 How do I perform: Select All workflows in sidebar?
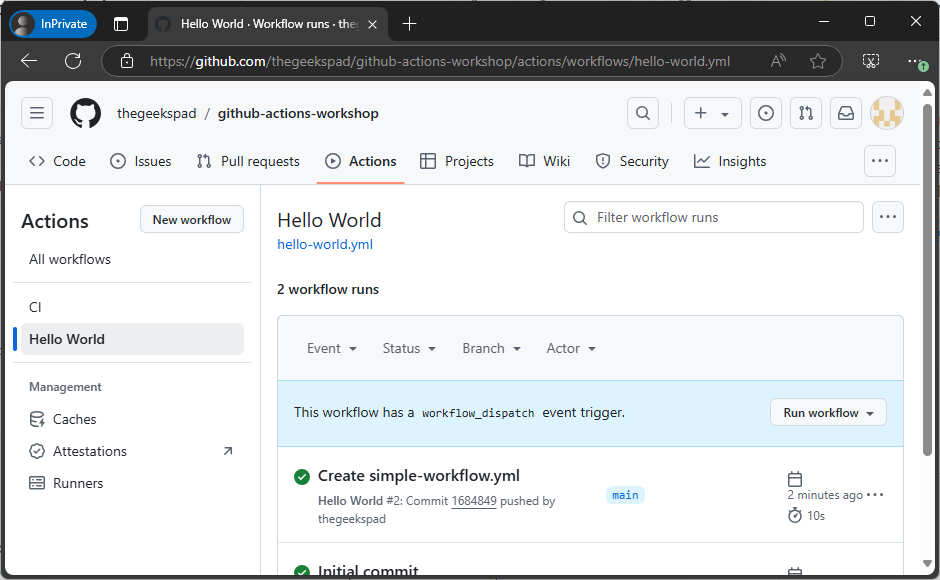click(70, 260)
